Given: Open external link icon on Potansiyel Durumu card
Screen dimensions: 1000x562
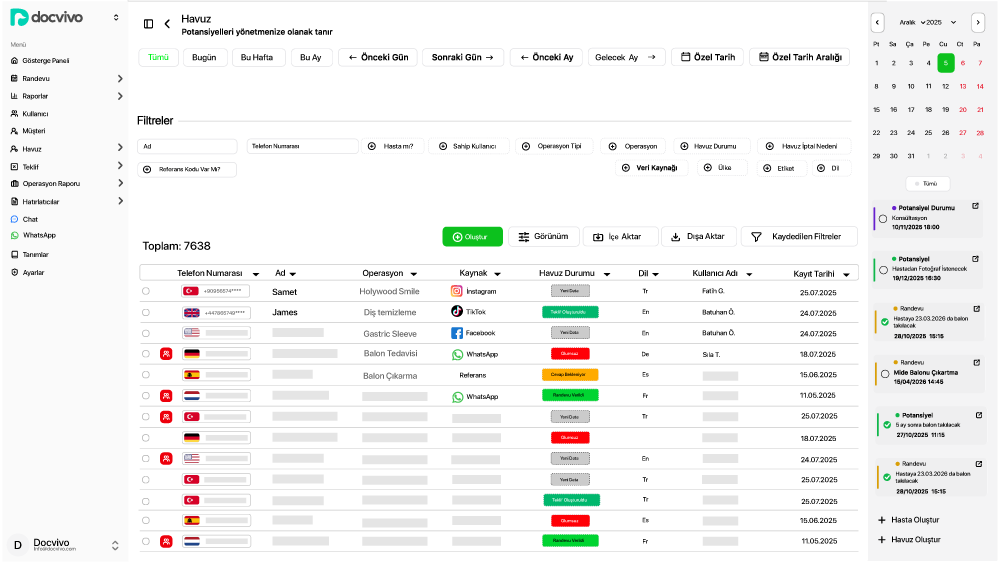Looking at the screenshot, I should [976, 207].
